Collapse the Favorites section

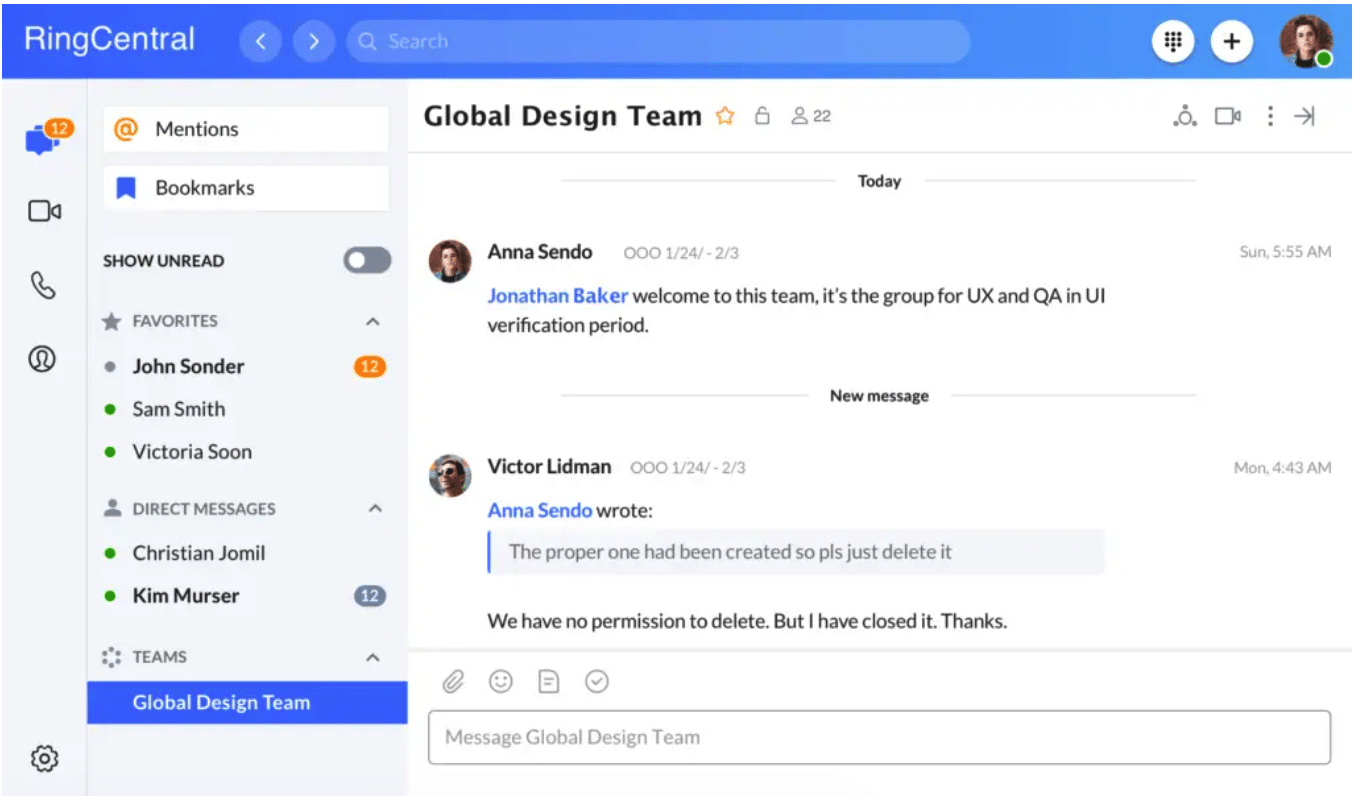[x=373, y=322]
